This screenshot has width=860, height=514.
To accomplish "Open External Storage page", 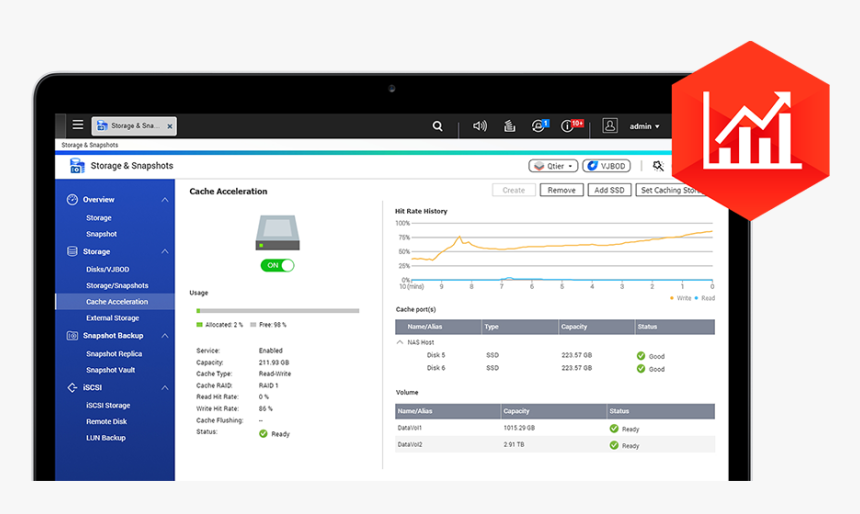I will (x=112, y=318).
